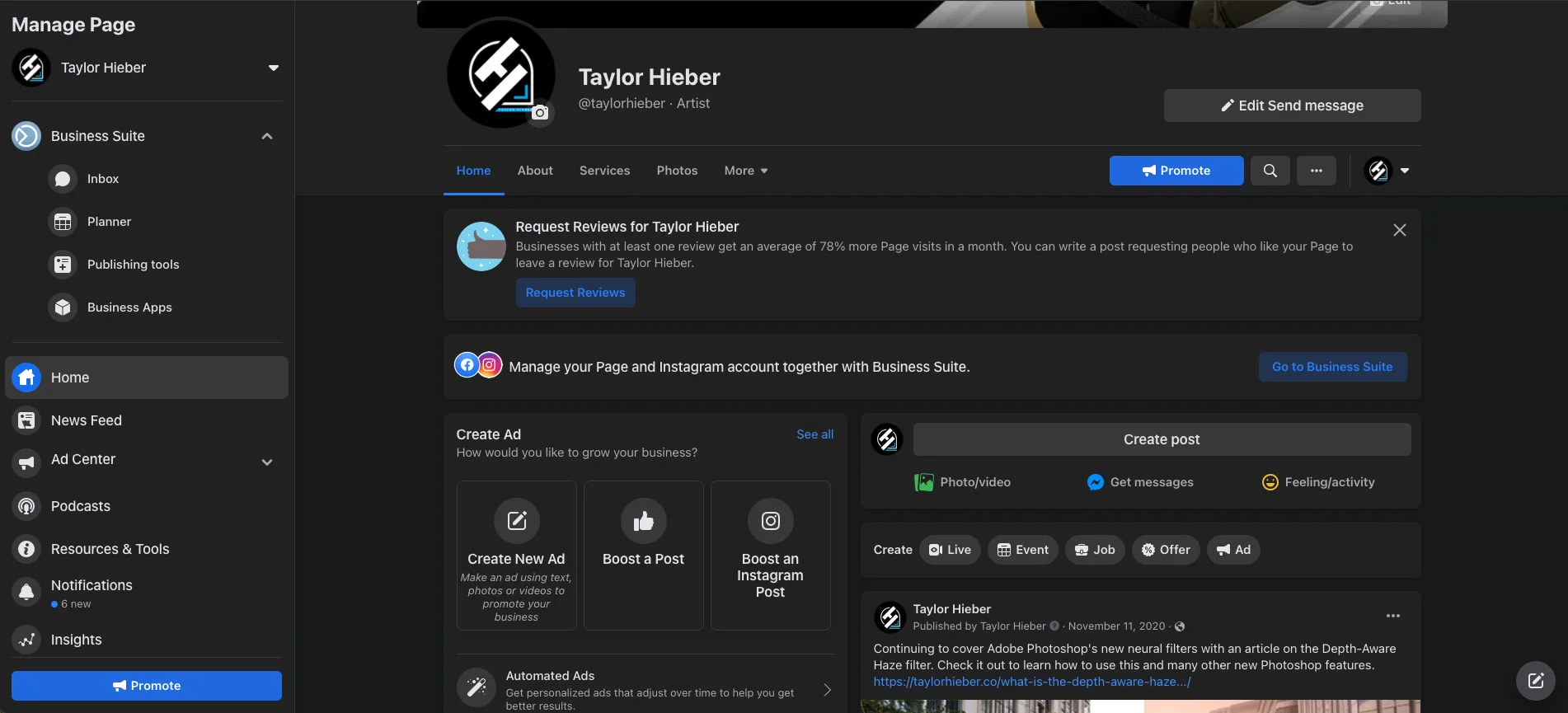Open the Podcasts icon
This screenshot has width=1568, height=713.
26,506
